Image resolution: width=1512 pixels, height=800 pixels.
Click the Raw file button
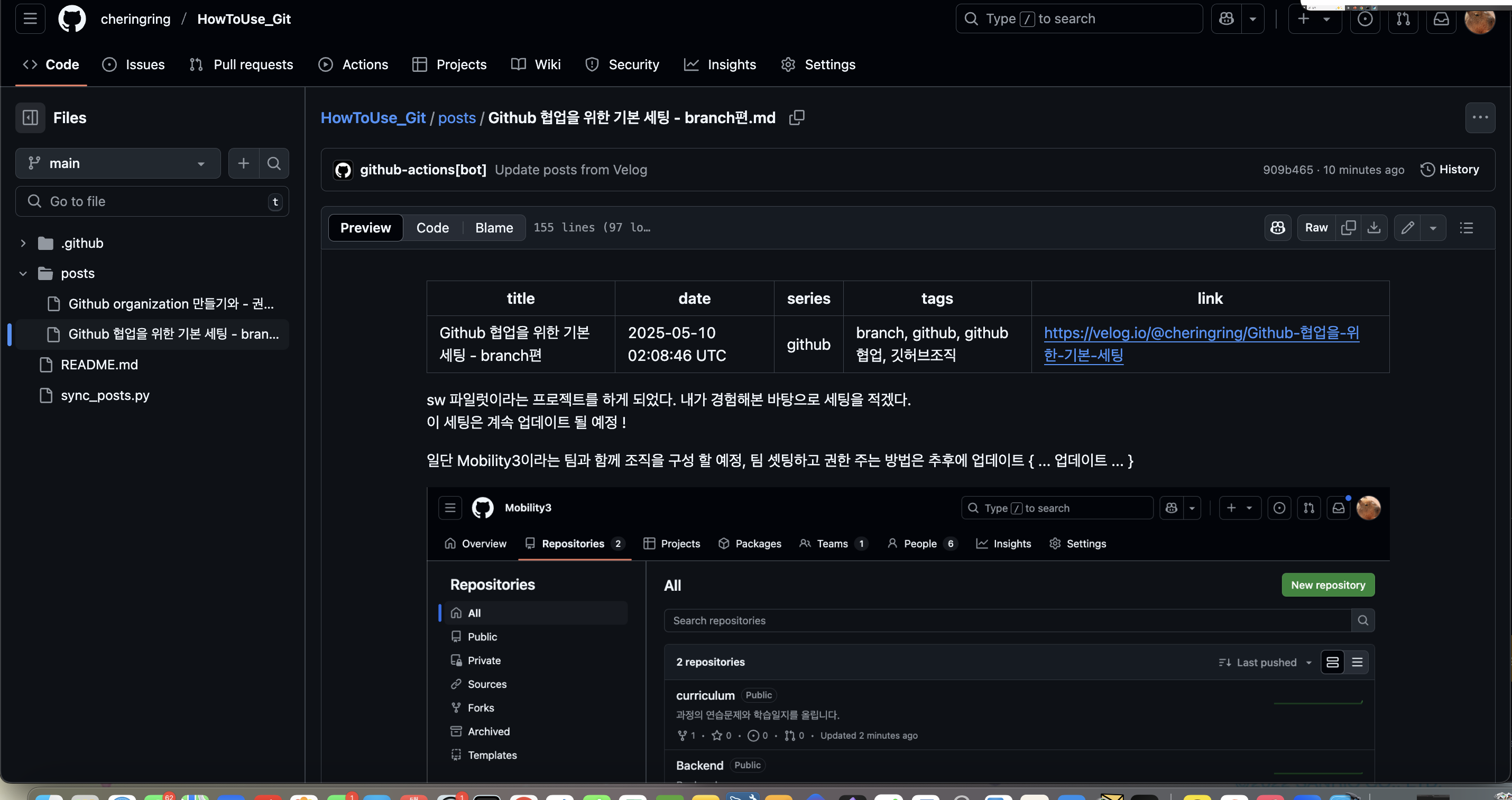tap(1316, 228)
